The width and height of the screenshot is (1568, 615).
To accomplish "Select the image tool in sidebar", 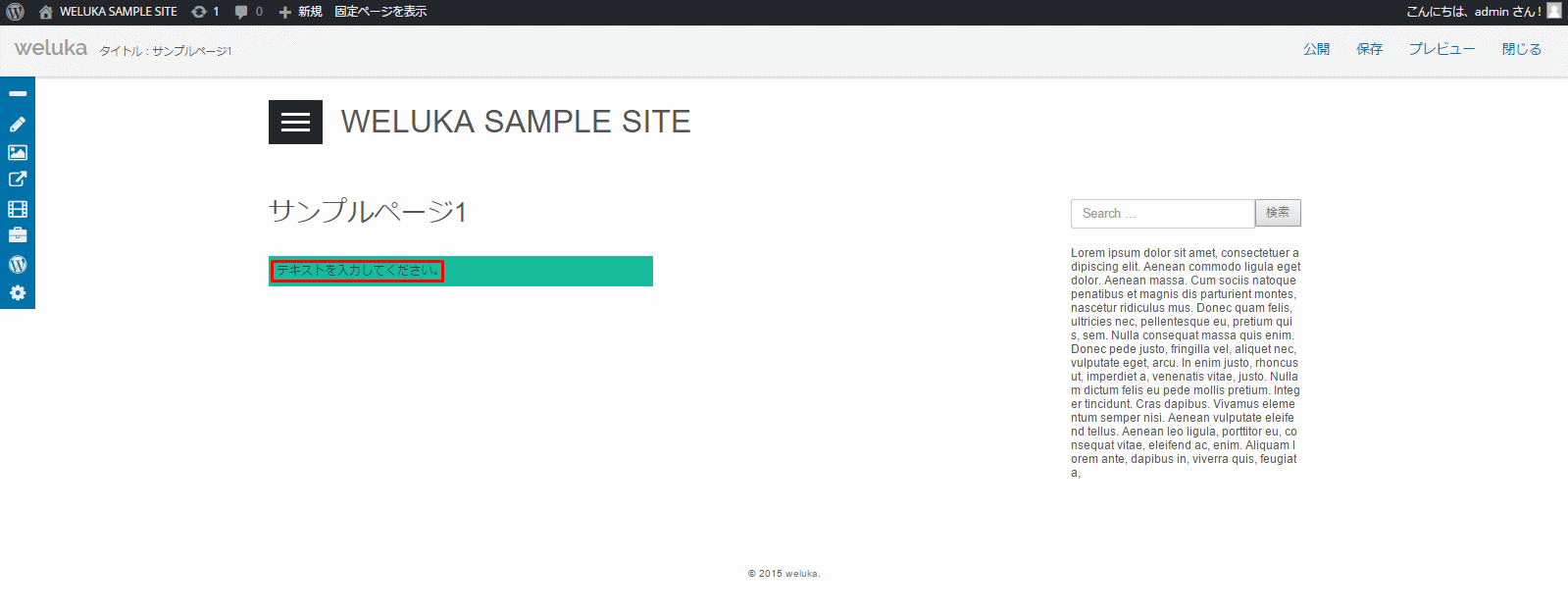I will click(18, 152).
